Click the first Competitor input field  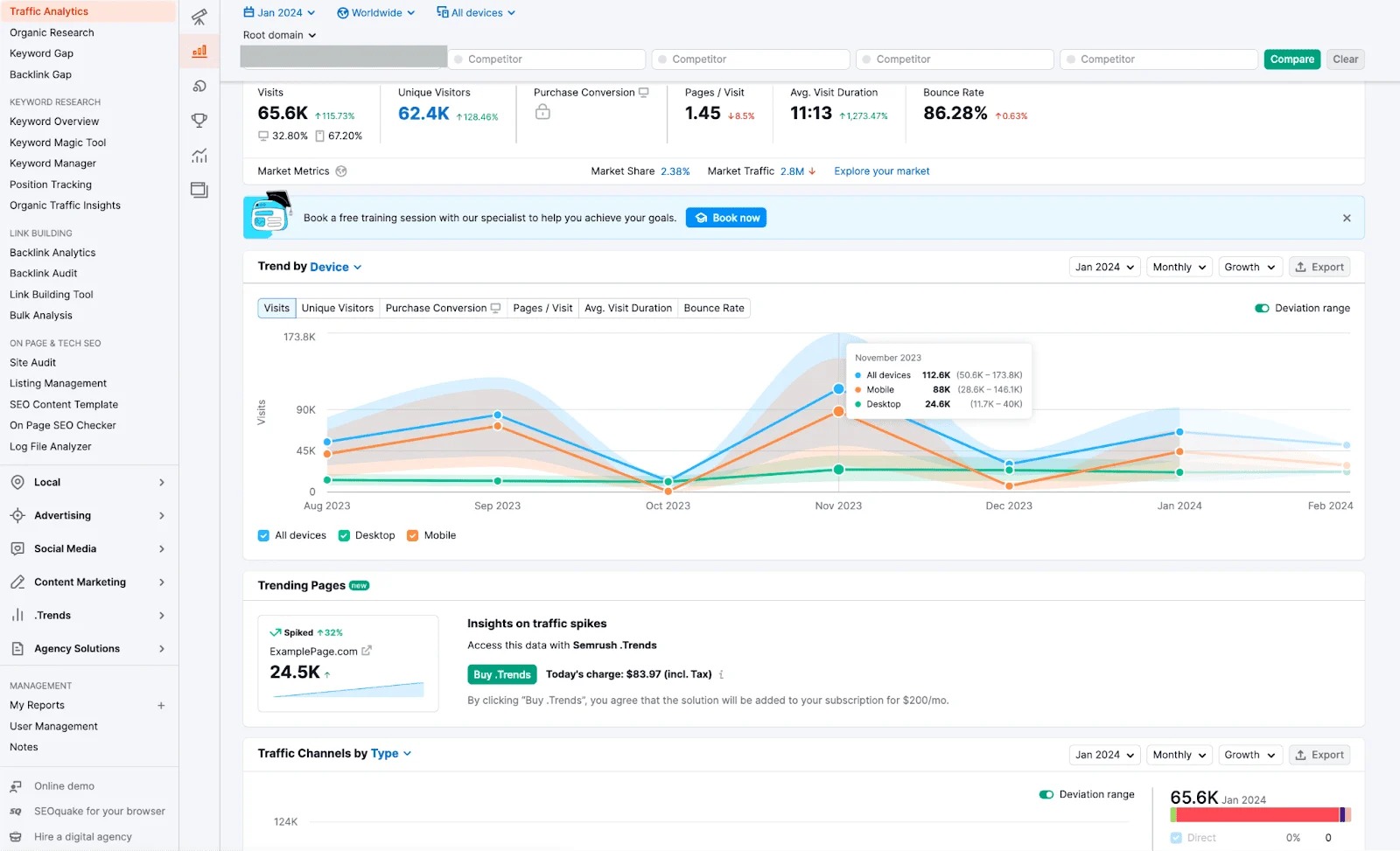point(547,59)
